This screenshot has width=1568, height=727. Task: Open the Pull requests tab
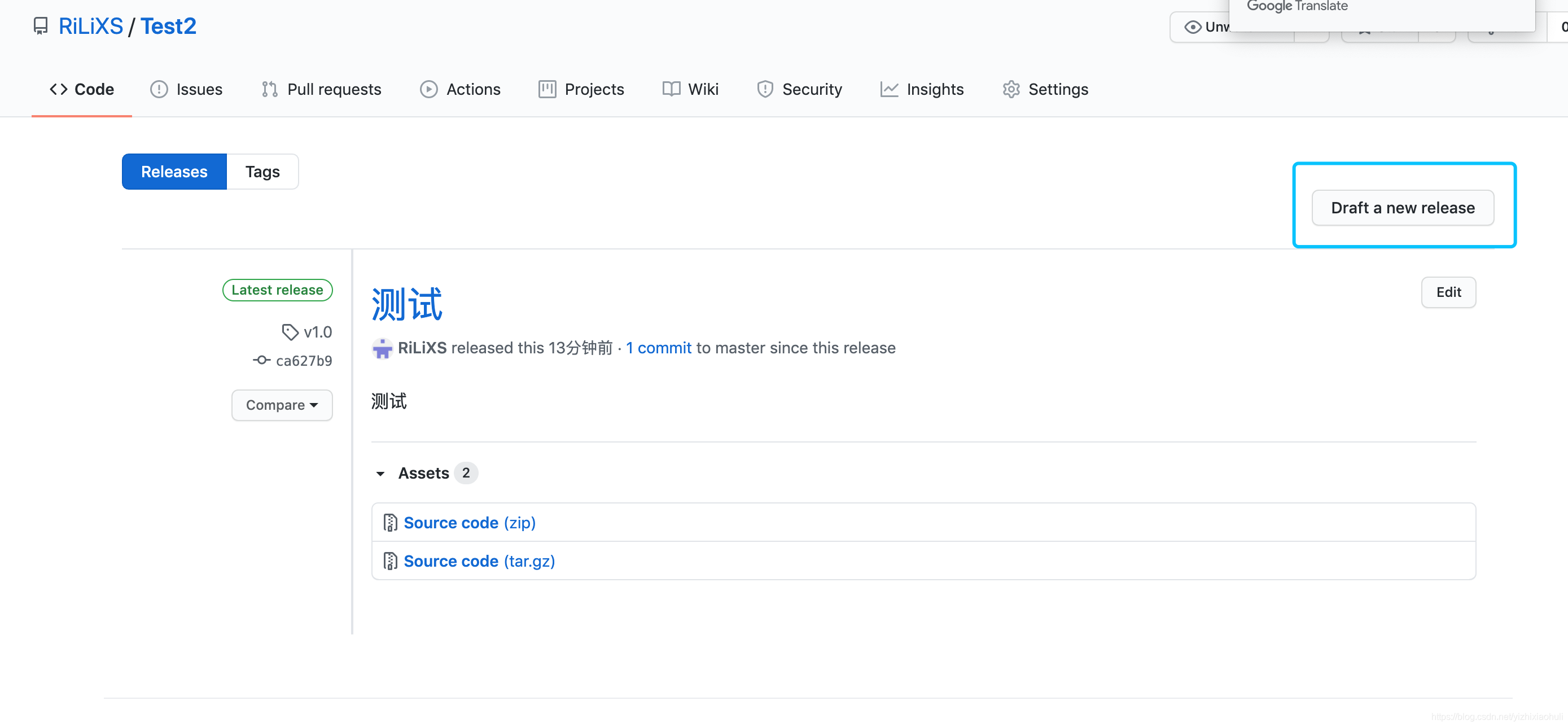[321, 90]
